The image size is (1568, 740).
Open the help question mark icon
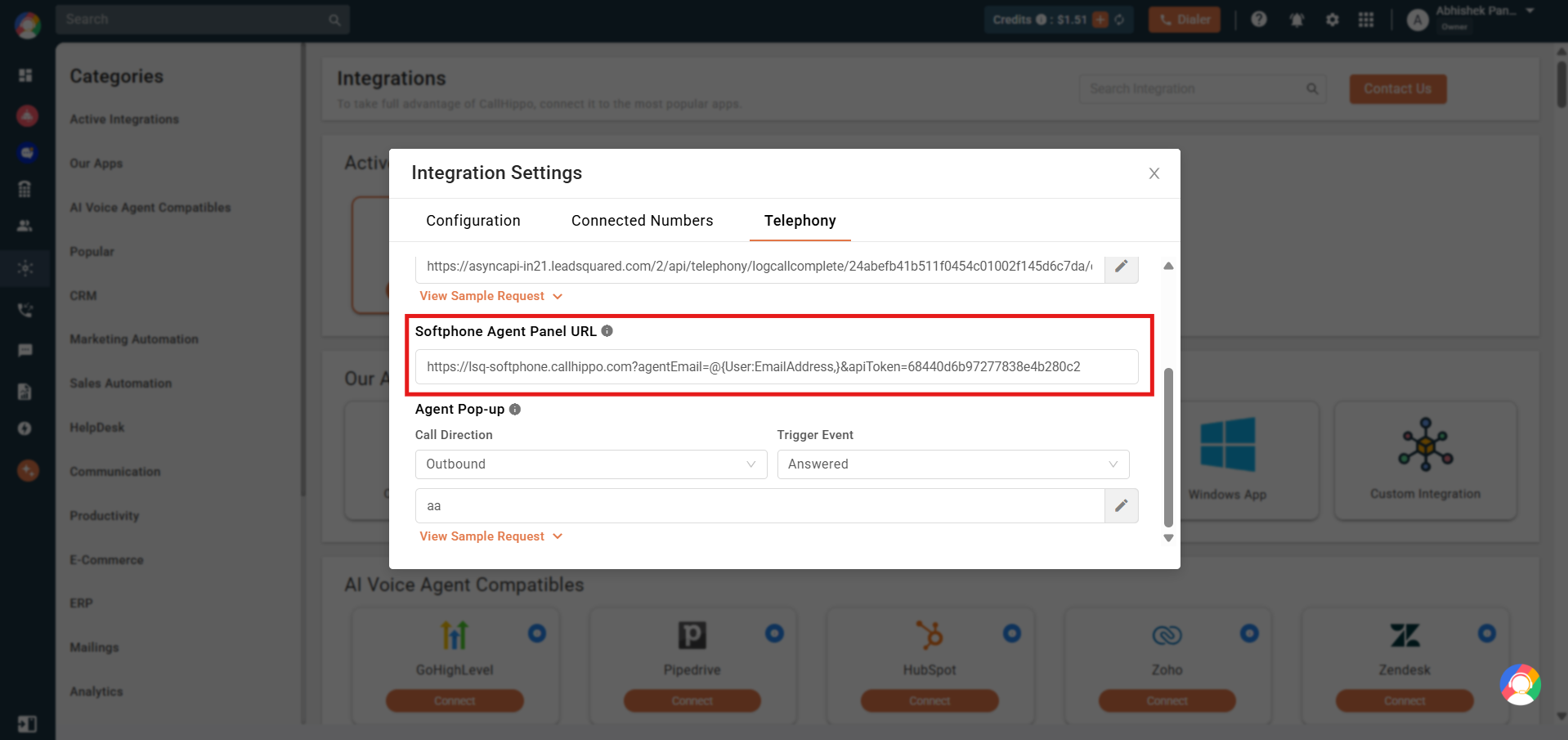click(x=1259, y=19)
